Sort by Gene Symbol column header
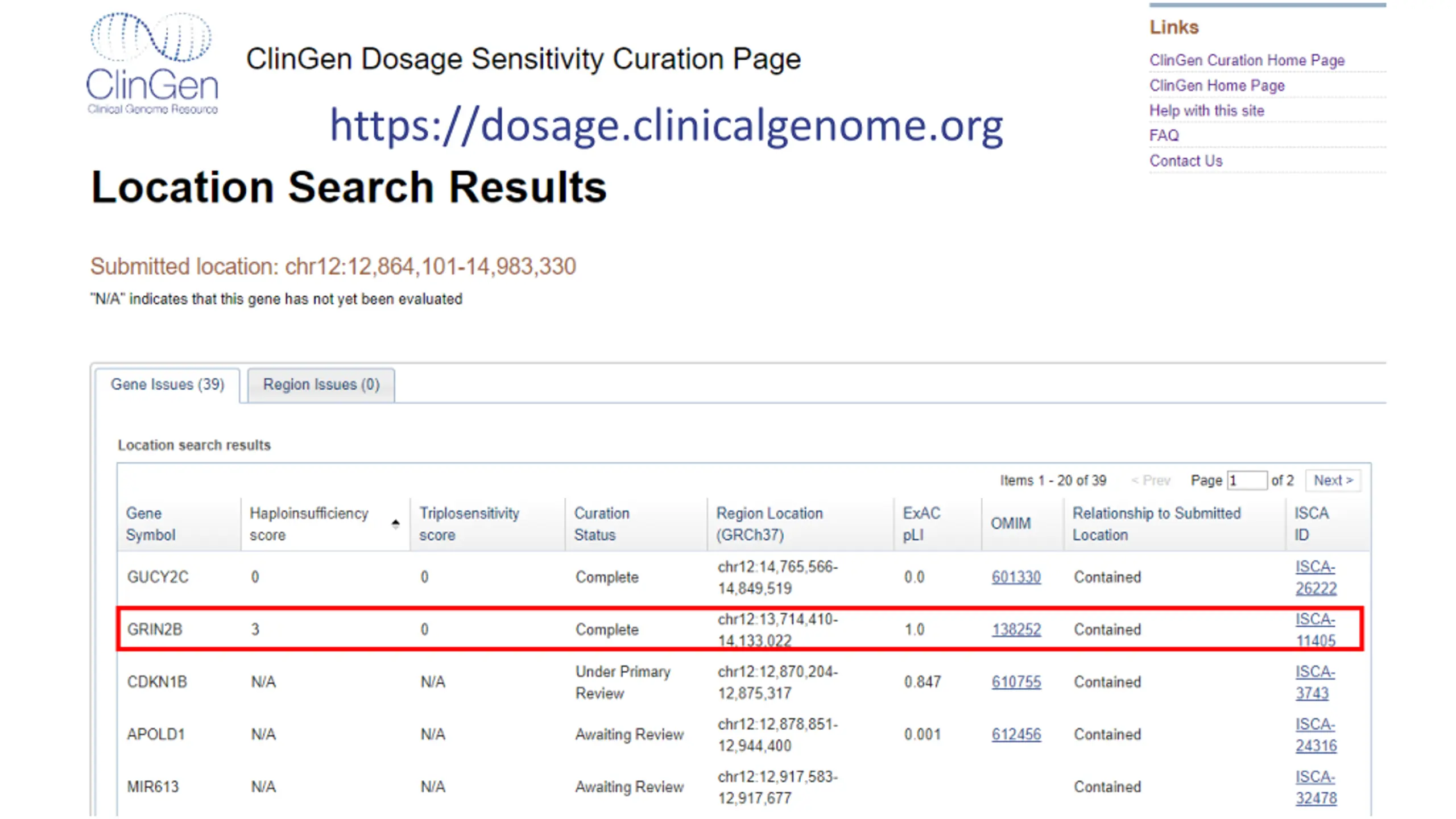 pos(179,524)
